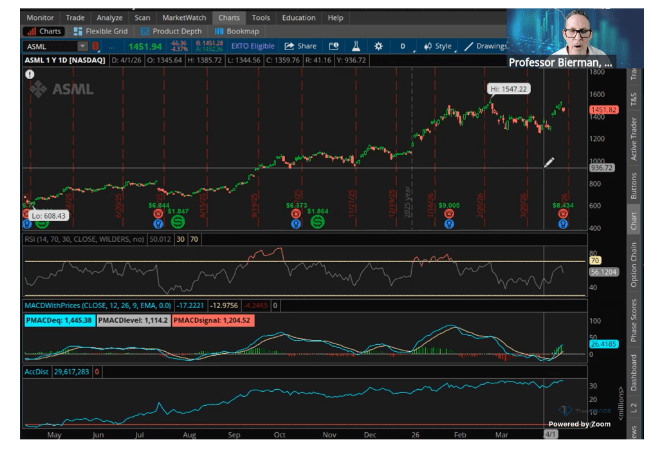Viewport: 653px width, 454px height.
Task: Select the Charts main tab
Action: coord(229,18)
